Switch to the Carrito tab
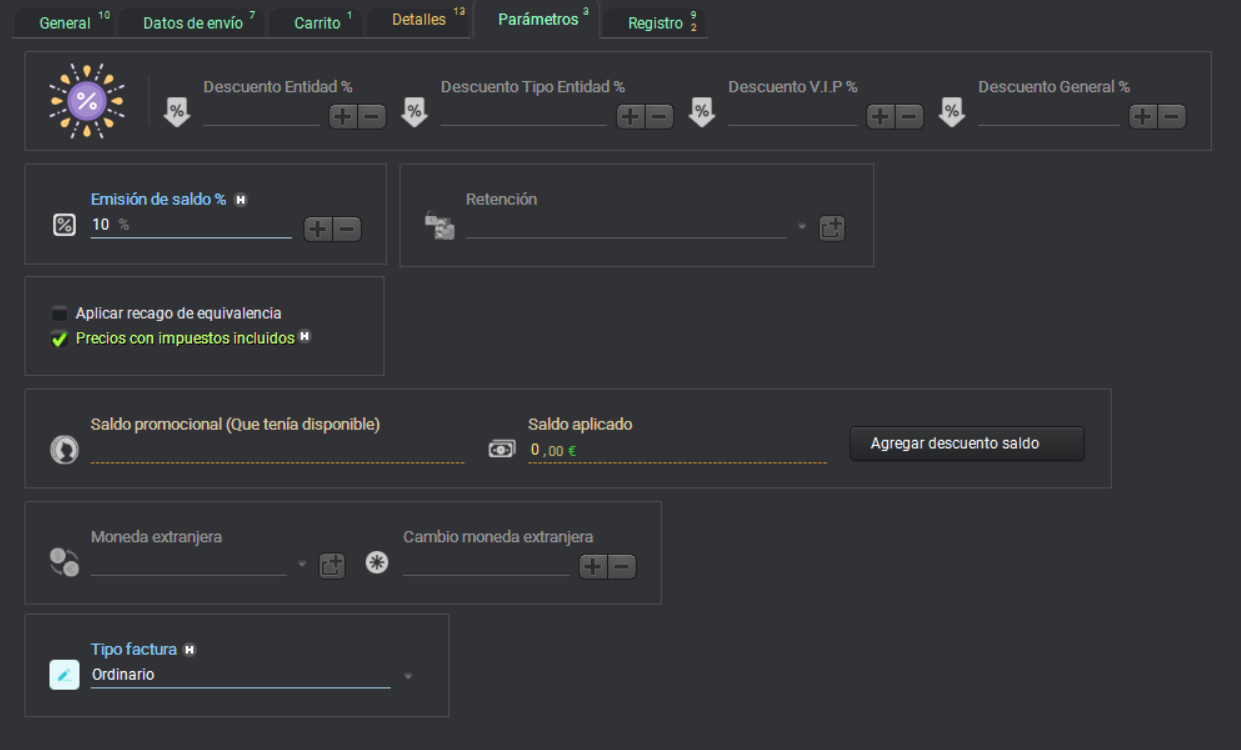 pyautogui.click(x=317, y=23)
